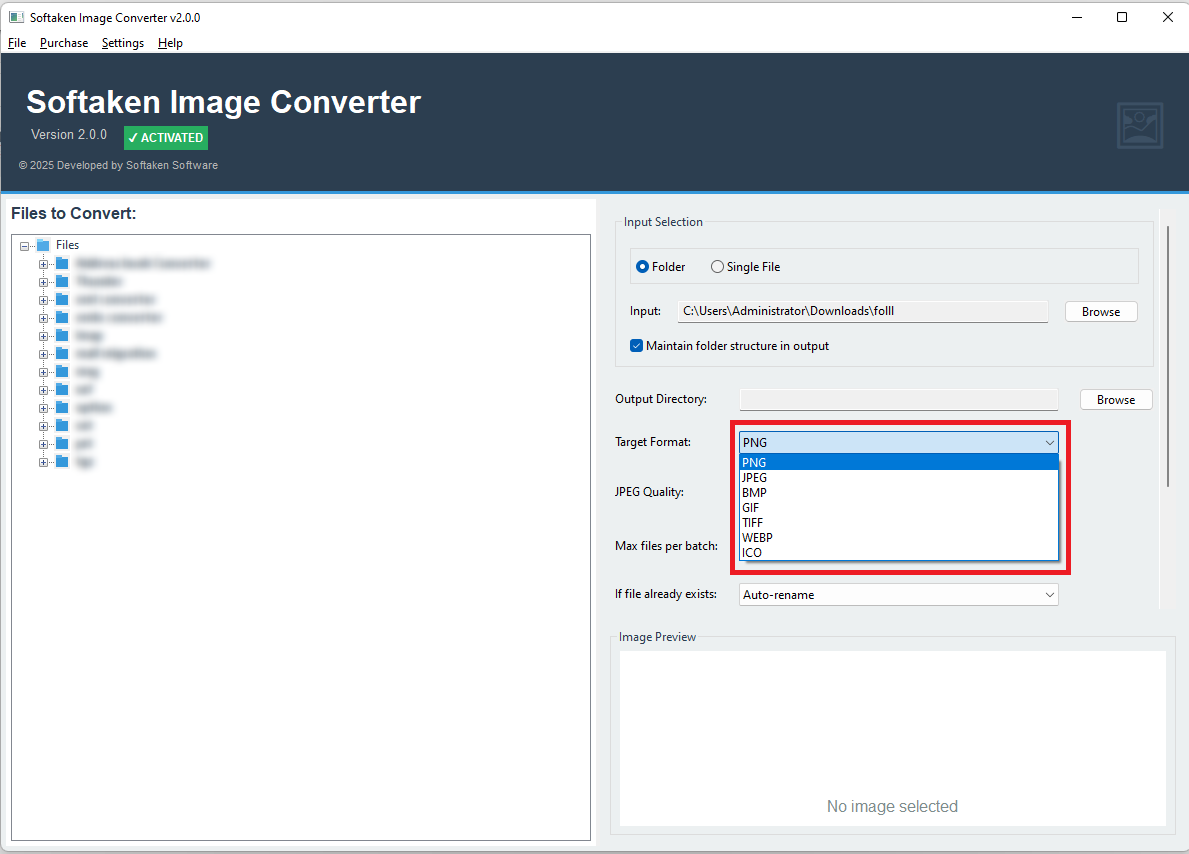
Task: Collapse the Files root node
Action: pyautogui.click(x=24, y=246)
